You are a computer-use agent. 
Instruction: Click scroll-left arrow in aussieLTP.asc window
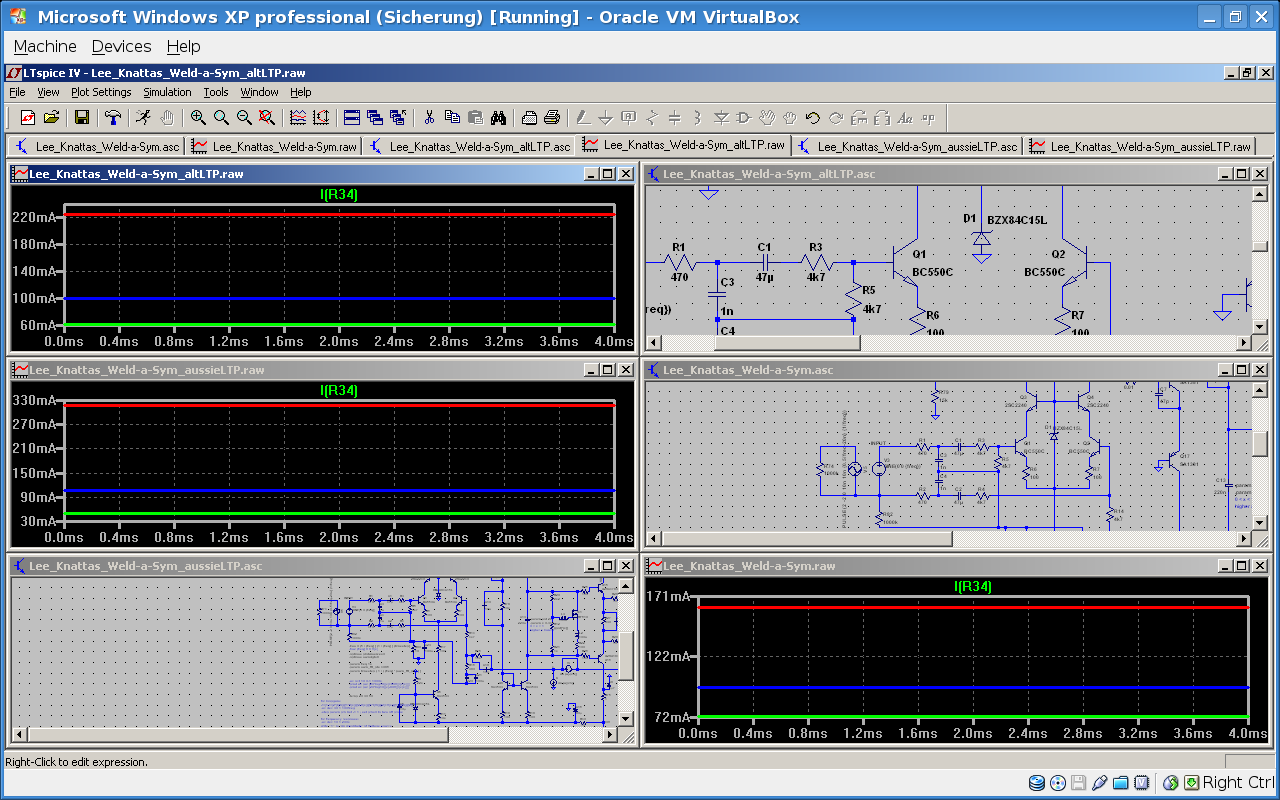17,735
